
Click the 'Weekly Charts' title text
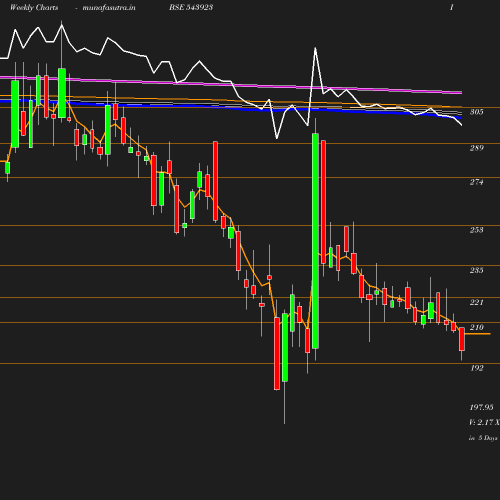click(x=34, y=7)
